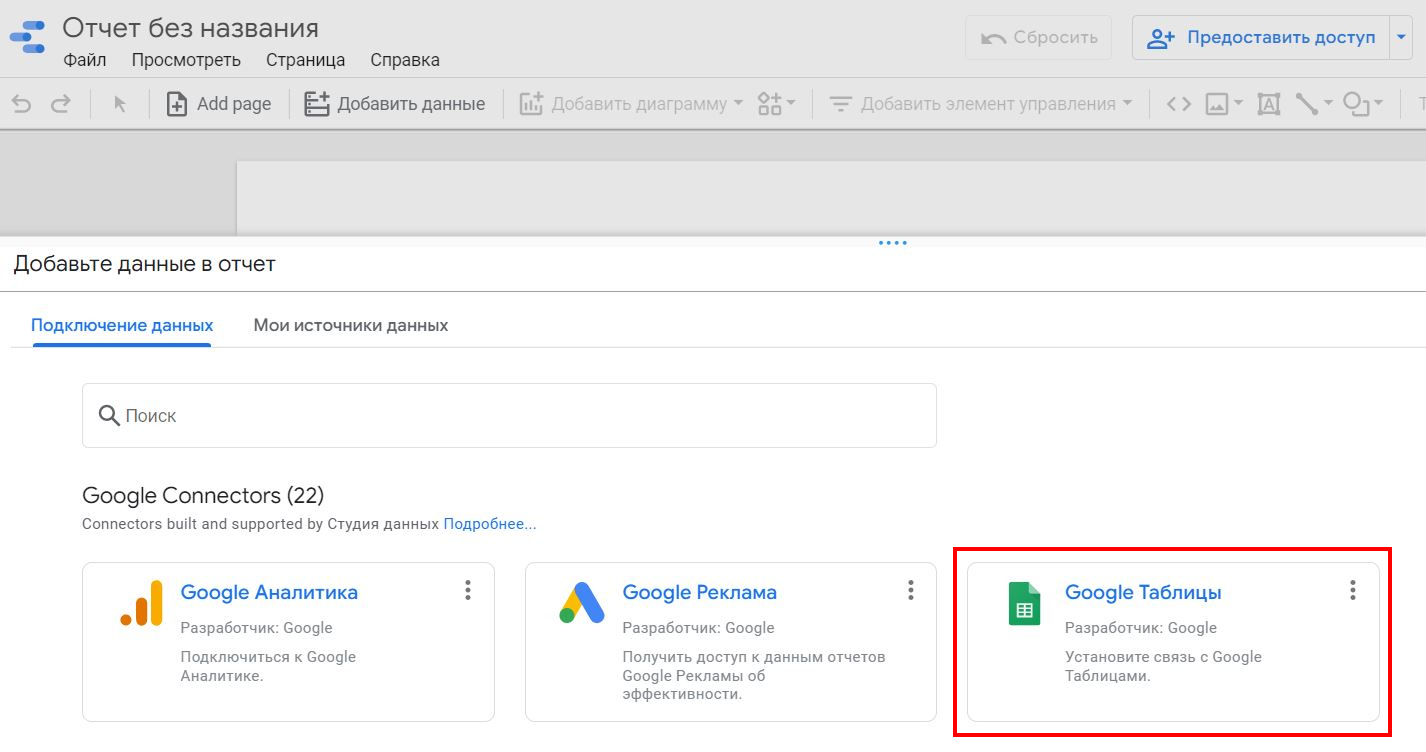
Task: Select the Google Реклама connector title
Action: click(x=699, y=592)
